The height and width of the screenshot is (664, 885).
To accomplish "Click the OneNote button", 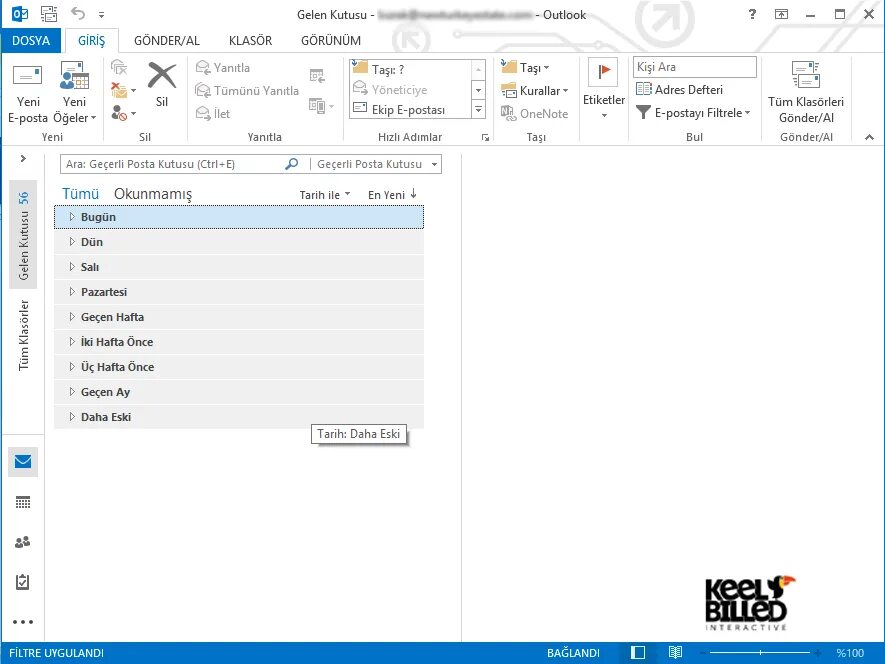I will tap(534, 113).
